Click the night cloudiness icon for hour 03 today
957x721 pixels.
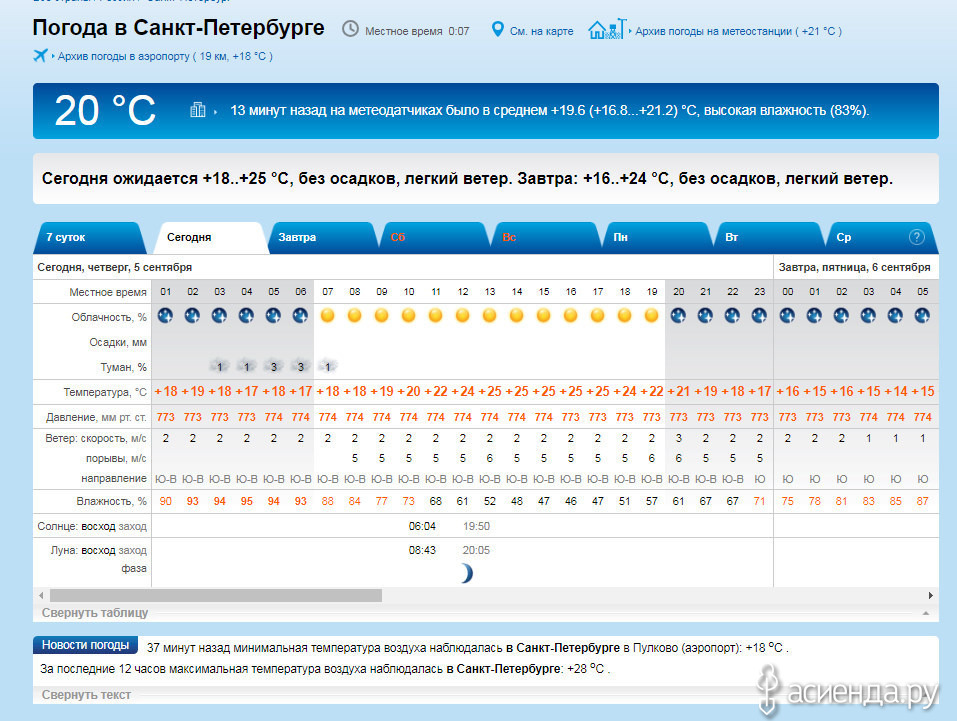tap(219, 316)
